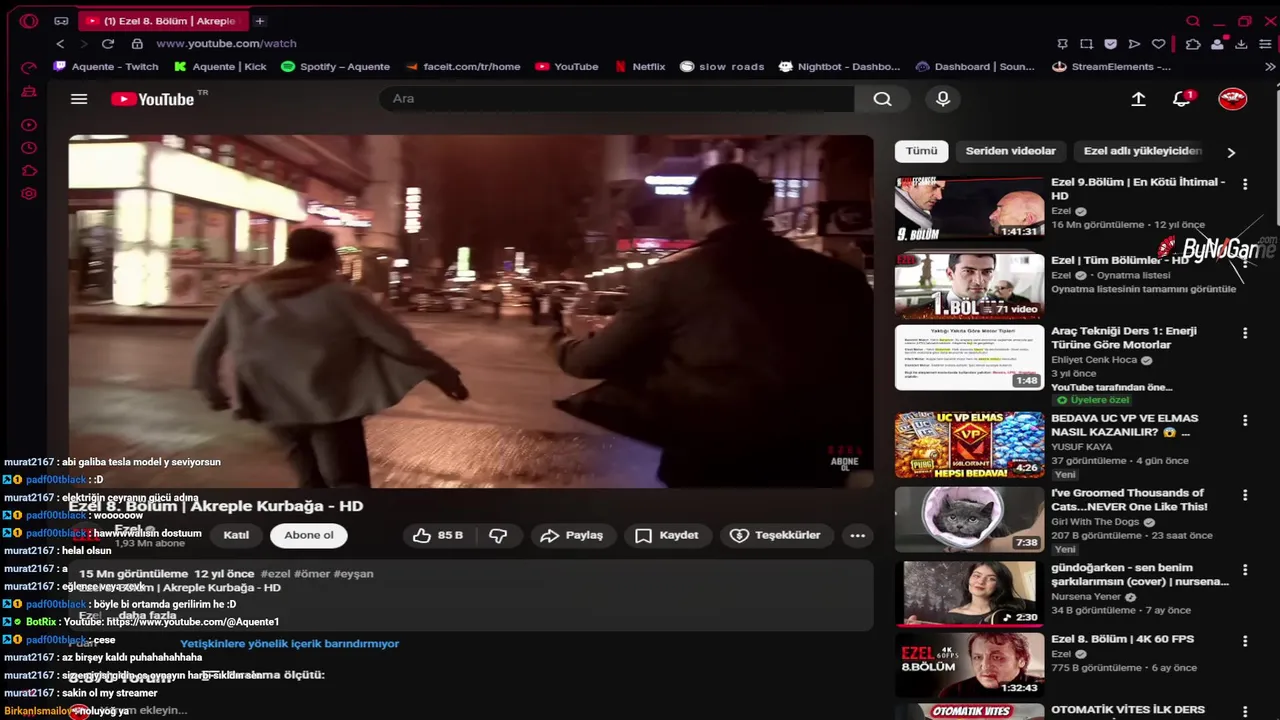Select the Tümü filter chip
This screenshot has height=720, width=1280.
(x=921, y=151)
